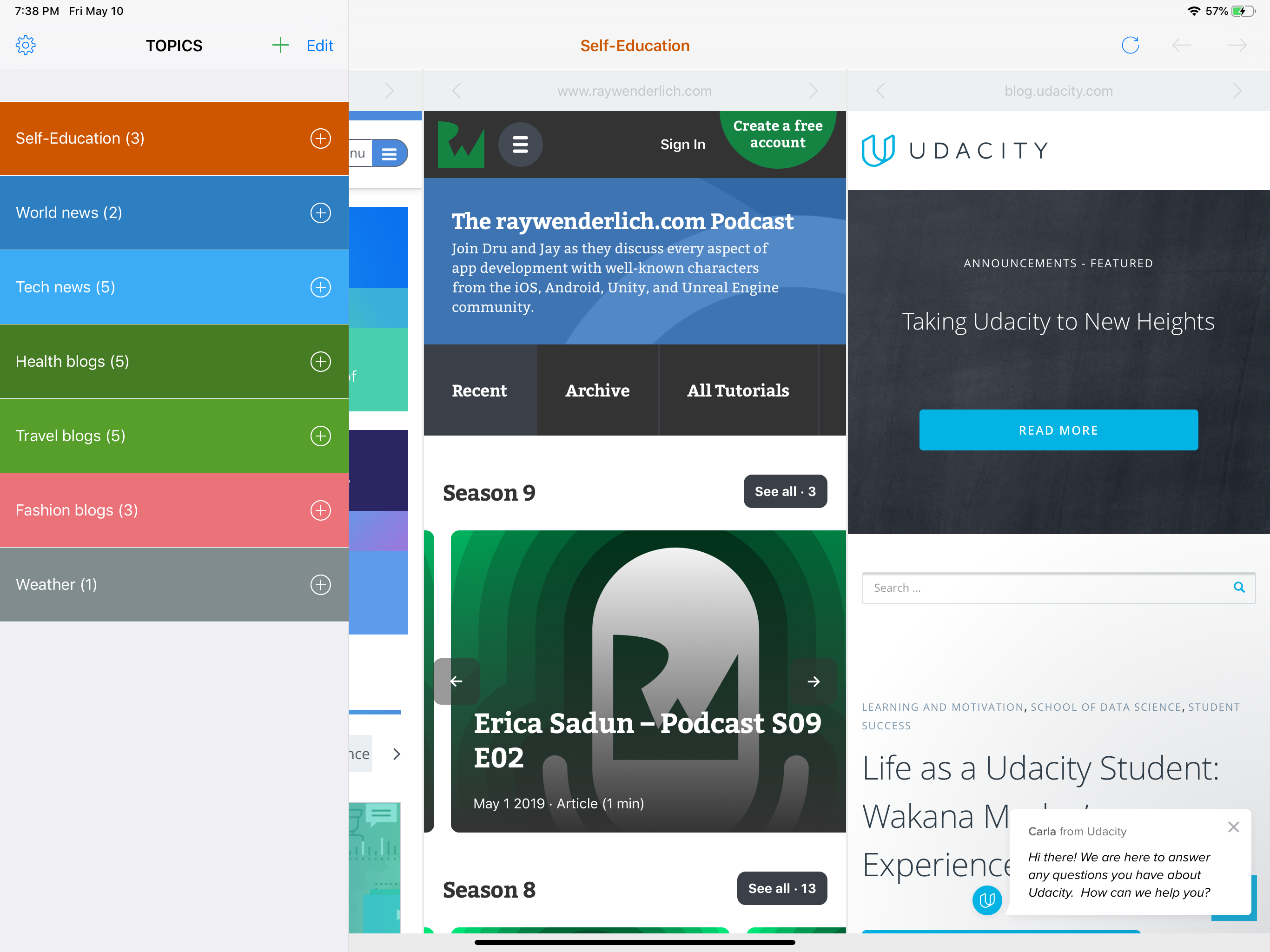Open the settings gear in Topics panel
The image size is (1270, 952).
click(26, 46)
